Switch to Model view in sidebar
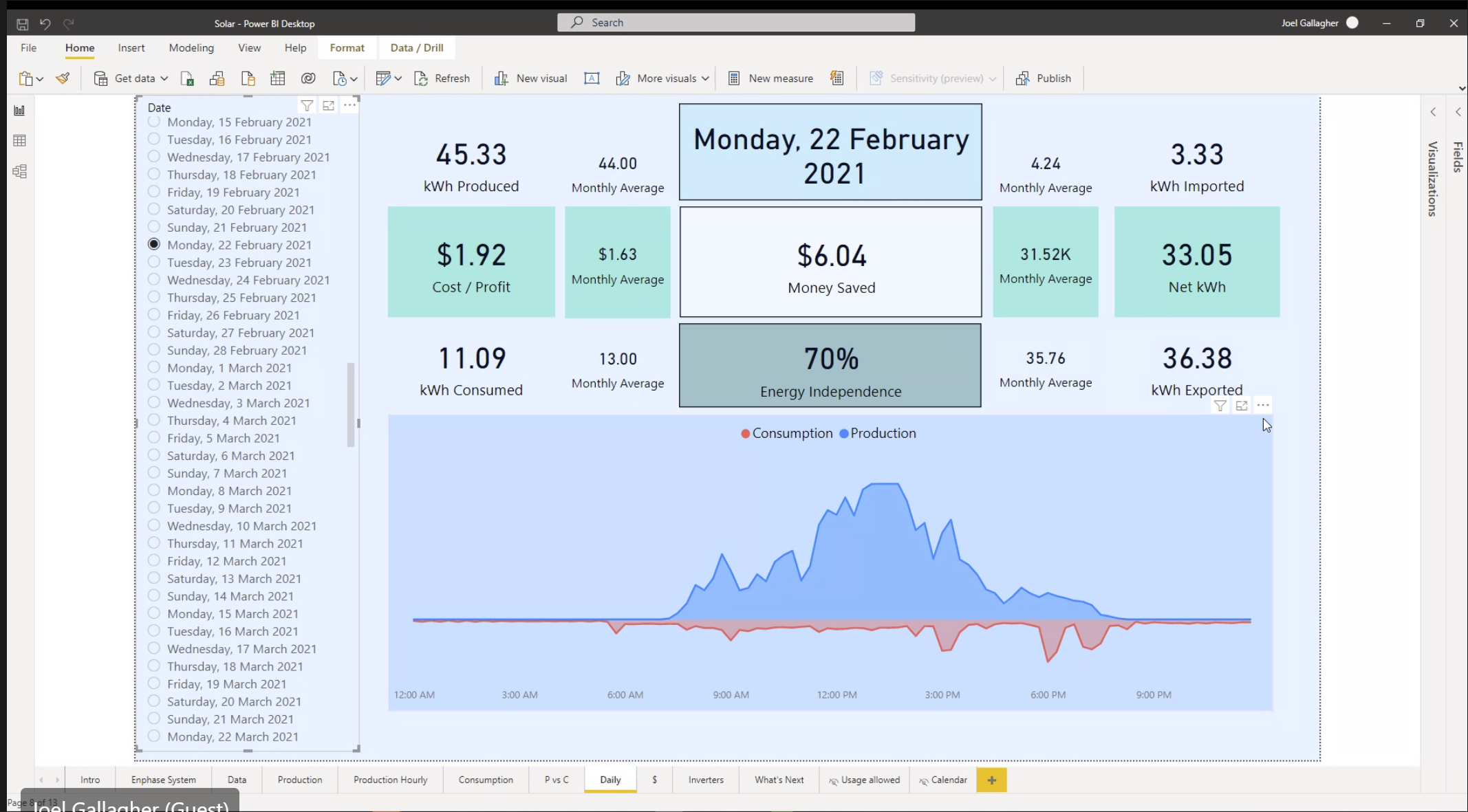Image resolution: width=1468 pixels, height=812 pixels. (x=19, y=171)
